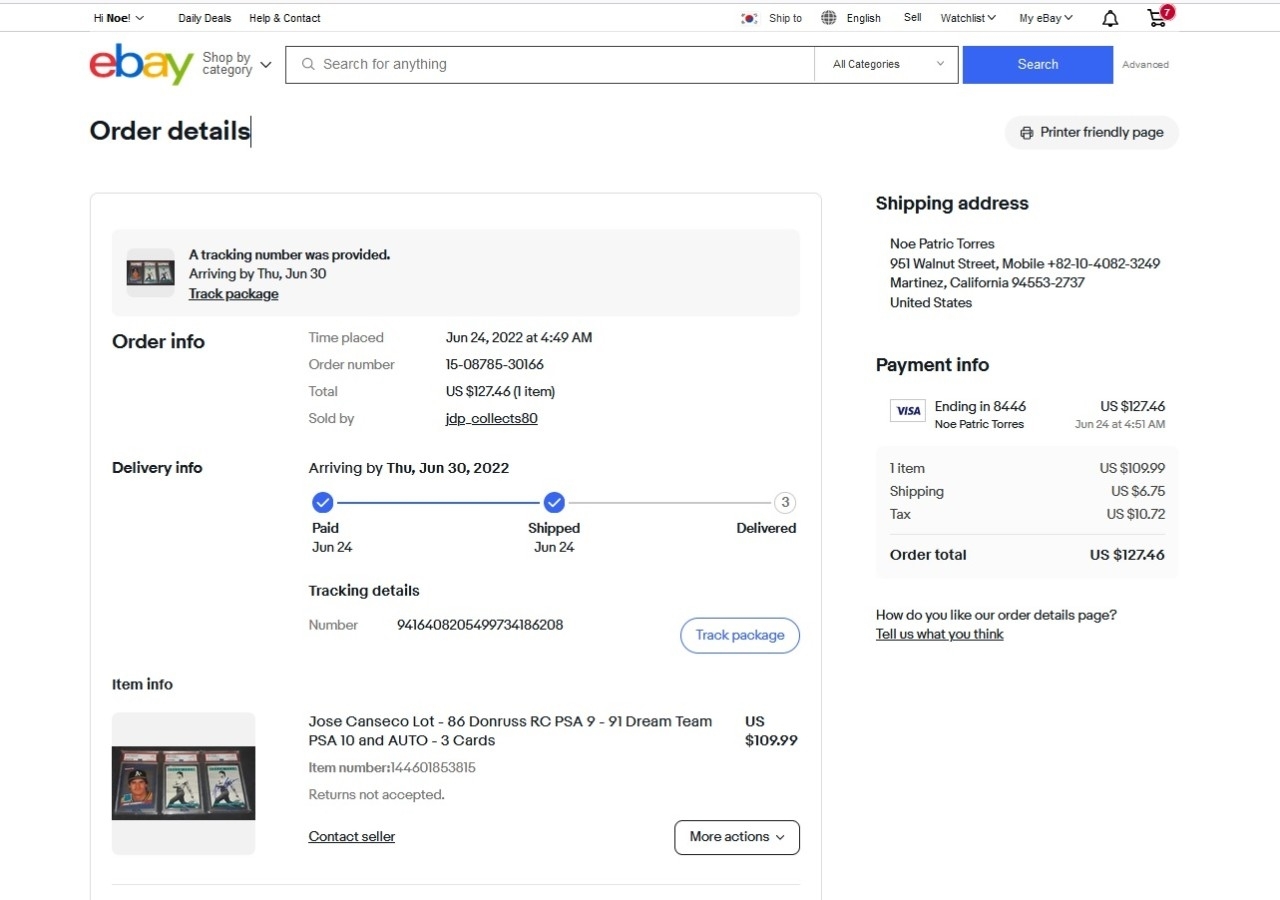1280x900 pixels.
Task: Open Daily Deals
Action: (x=205, y=18)
